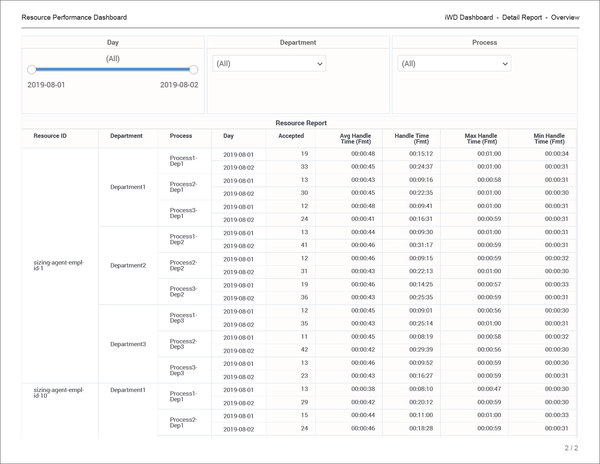Click the Process1-Dep2 cell

[184, 239]
